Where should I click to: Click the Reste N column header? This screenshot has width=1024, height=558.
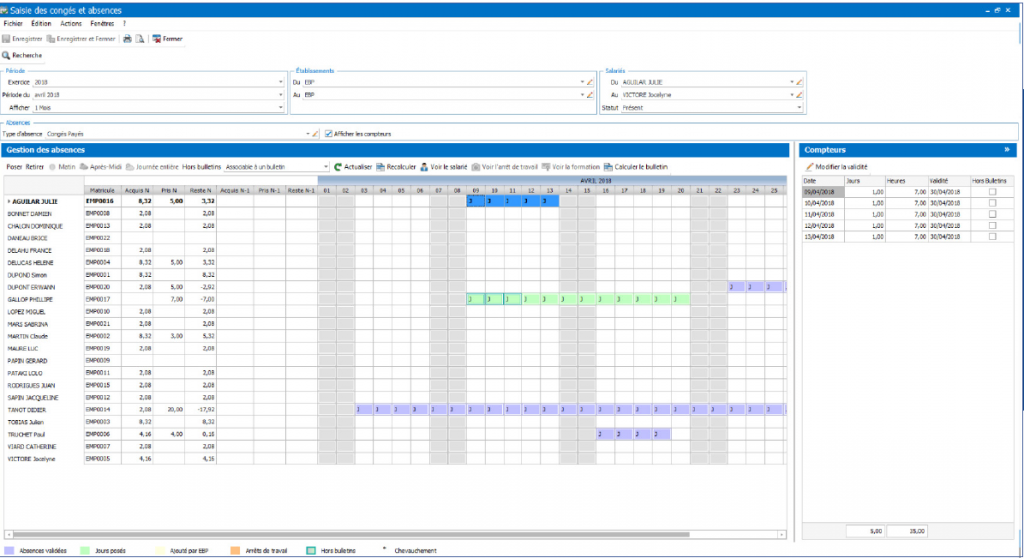click(200, 190)
